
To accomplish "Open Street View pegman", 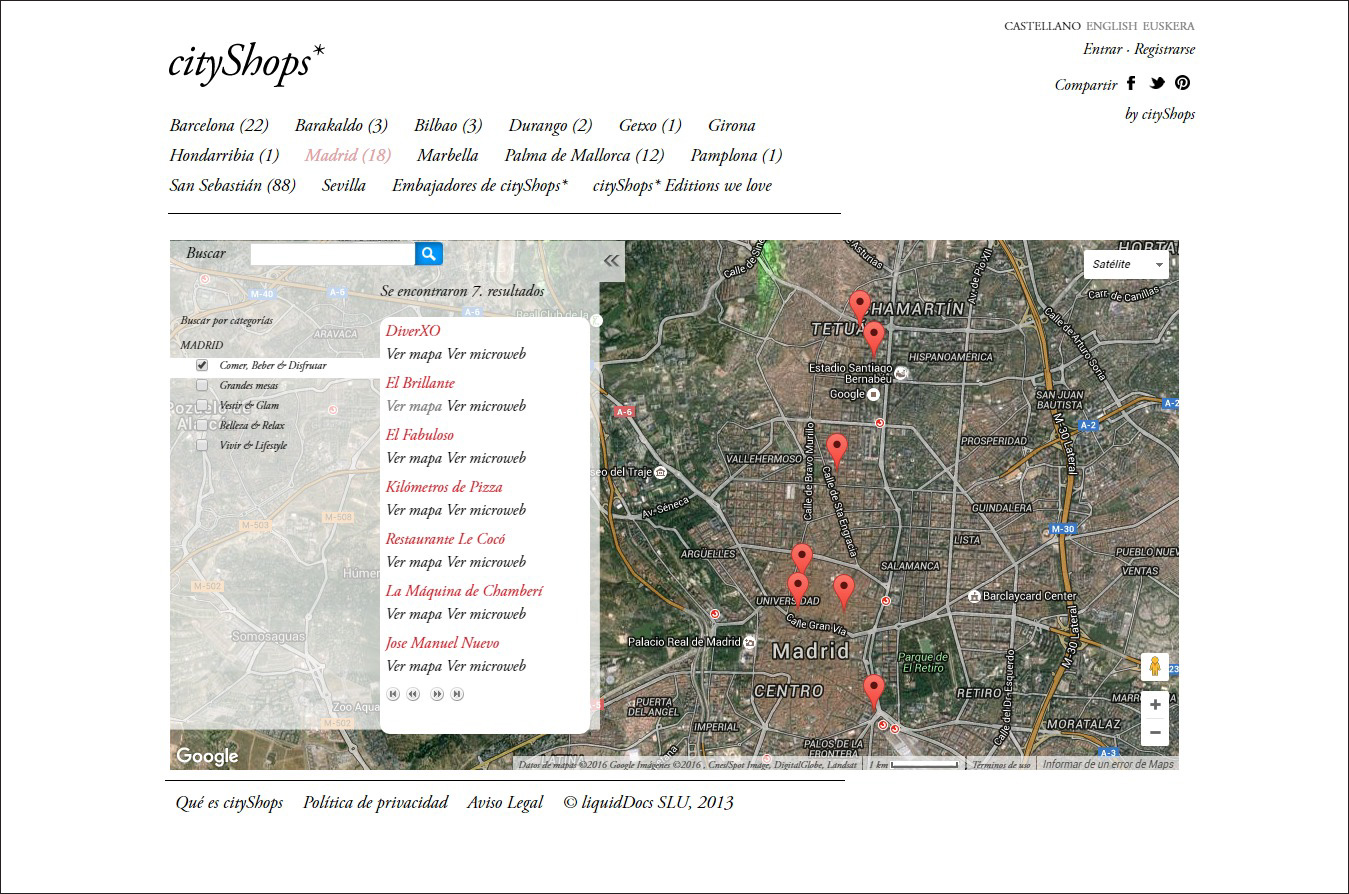I will [1155, 667].
